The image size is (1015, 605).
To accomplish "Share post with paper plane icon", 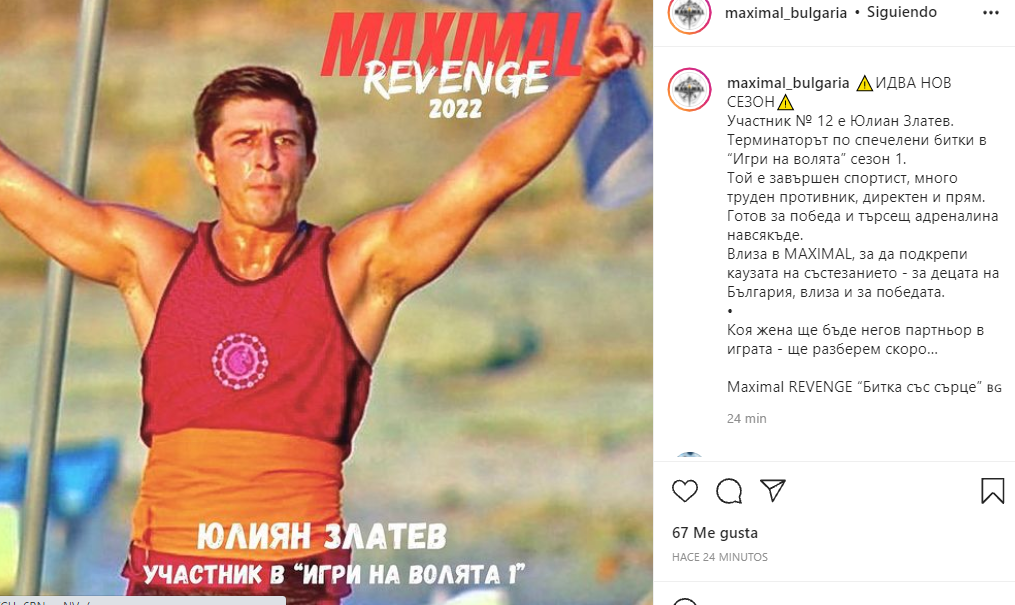I will pos(772,490).
